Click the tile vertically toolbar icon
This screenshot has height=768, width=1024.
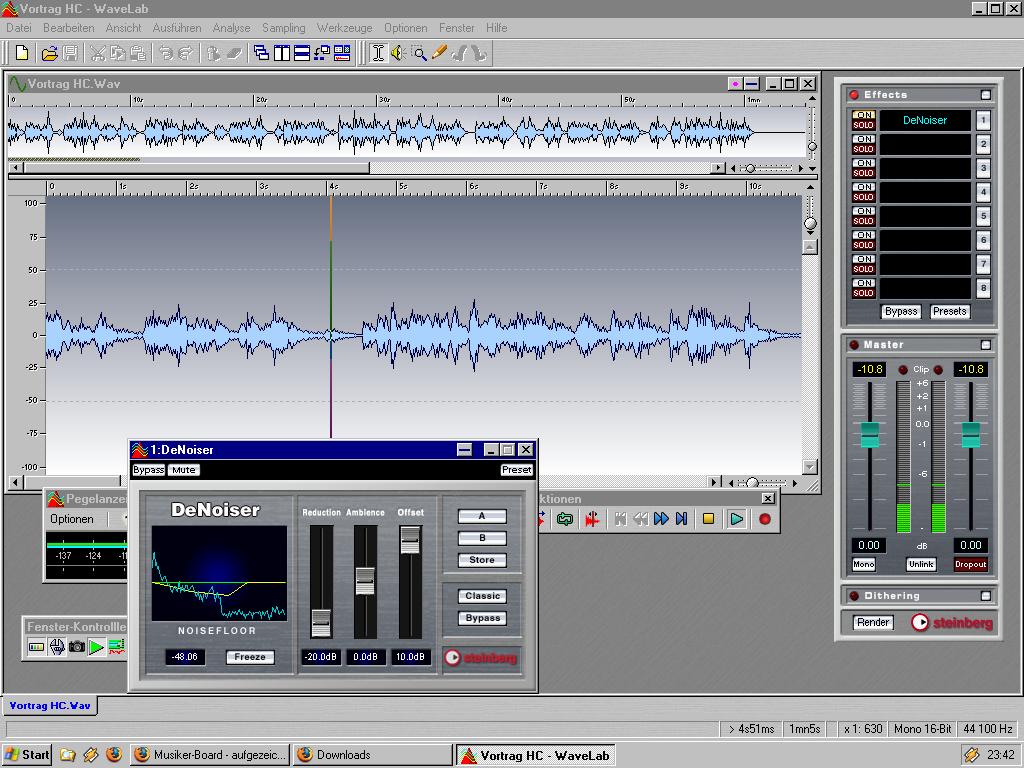click(281, 53)
